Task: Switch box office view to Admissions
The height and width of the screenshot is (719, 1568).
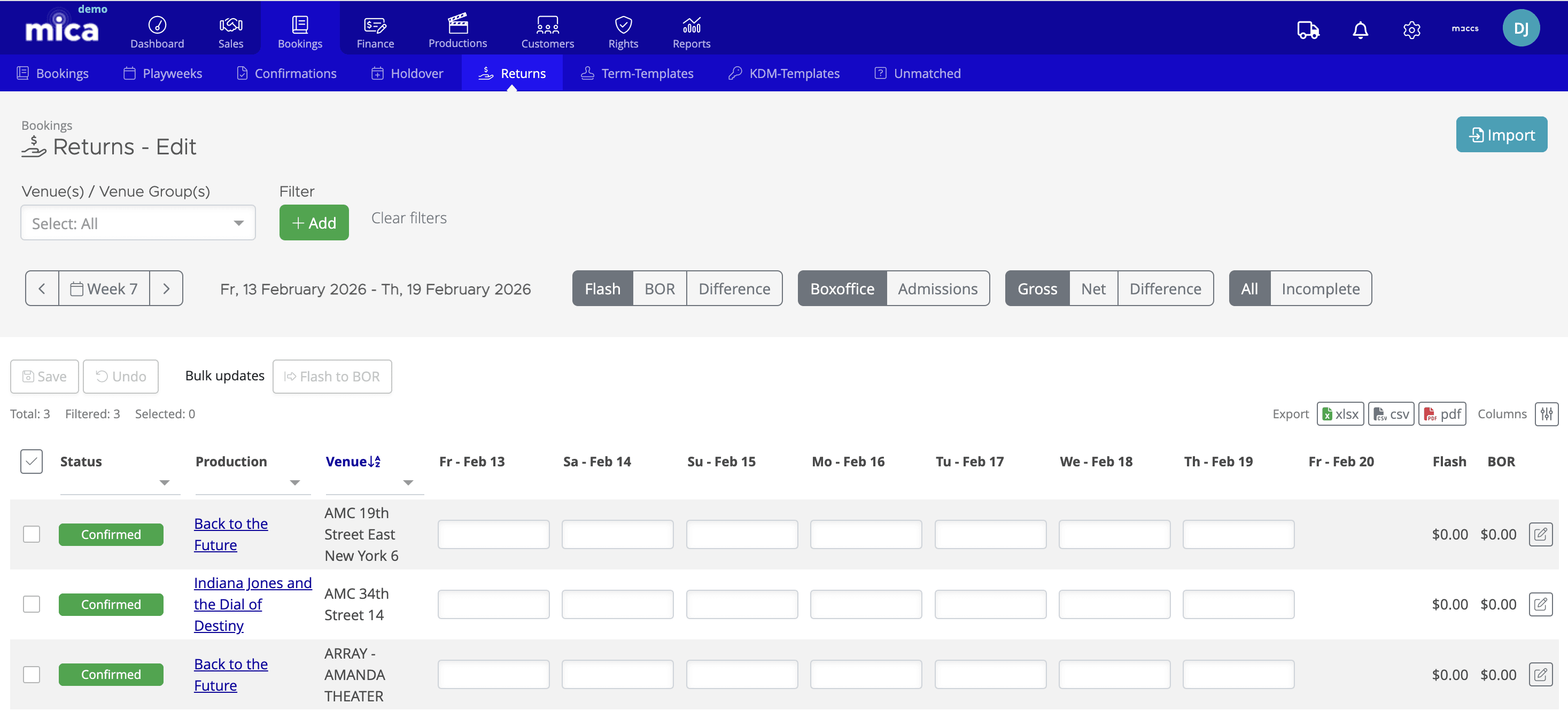Action: (937, 288)
